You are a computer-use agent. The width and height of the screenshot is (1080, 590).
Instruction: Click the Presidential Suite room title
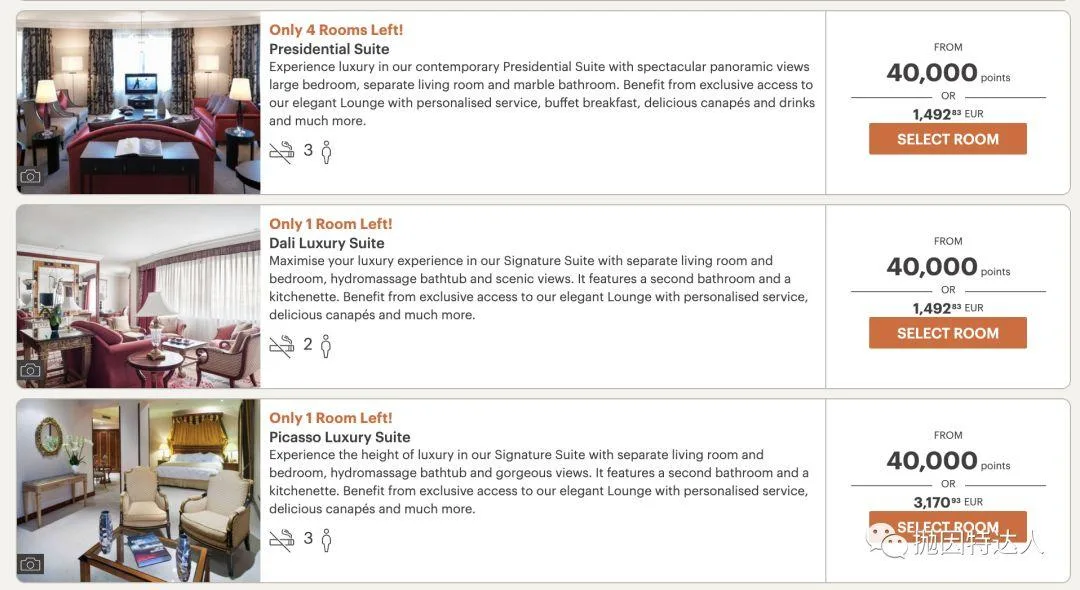pos(329,49)
